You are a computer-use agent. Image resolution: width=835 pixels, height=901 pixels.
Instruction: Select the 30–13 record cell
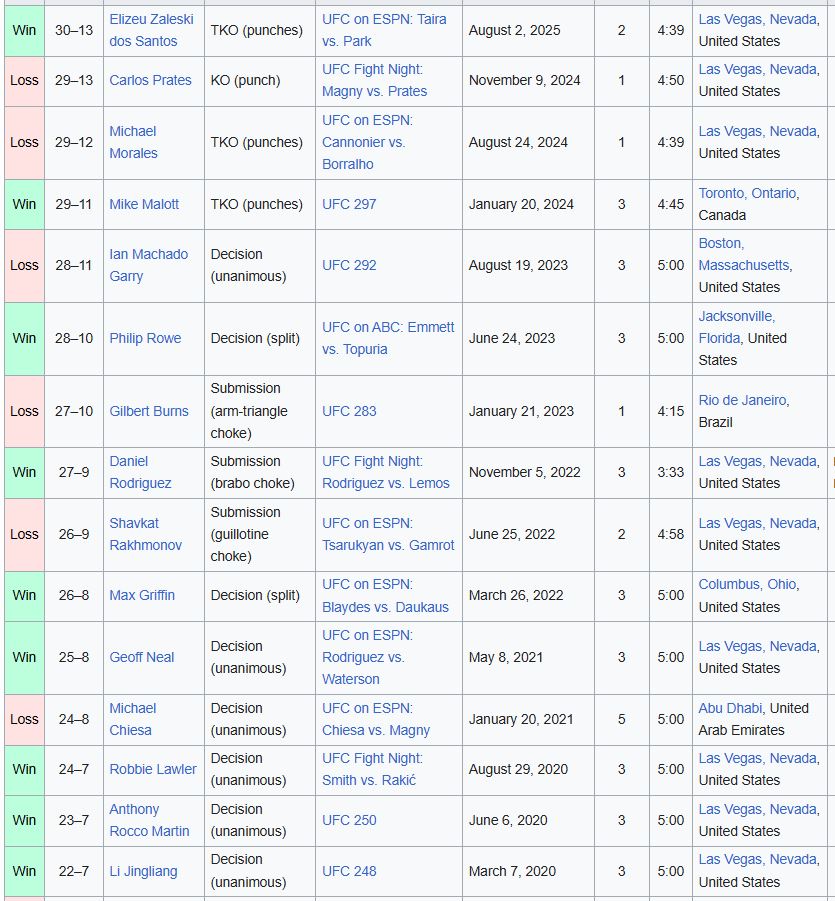pos(74,30)
